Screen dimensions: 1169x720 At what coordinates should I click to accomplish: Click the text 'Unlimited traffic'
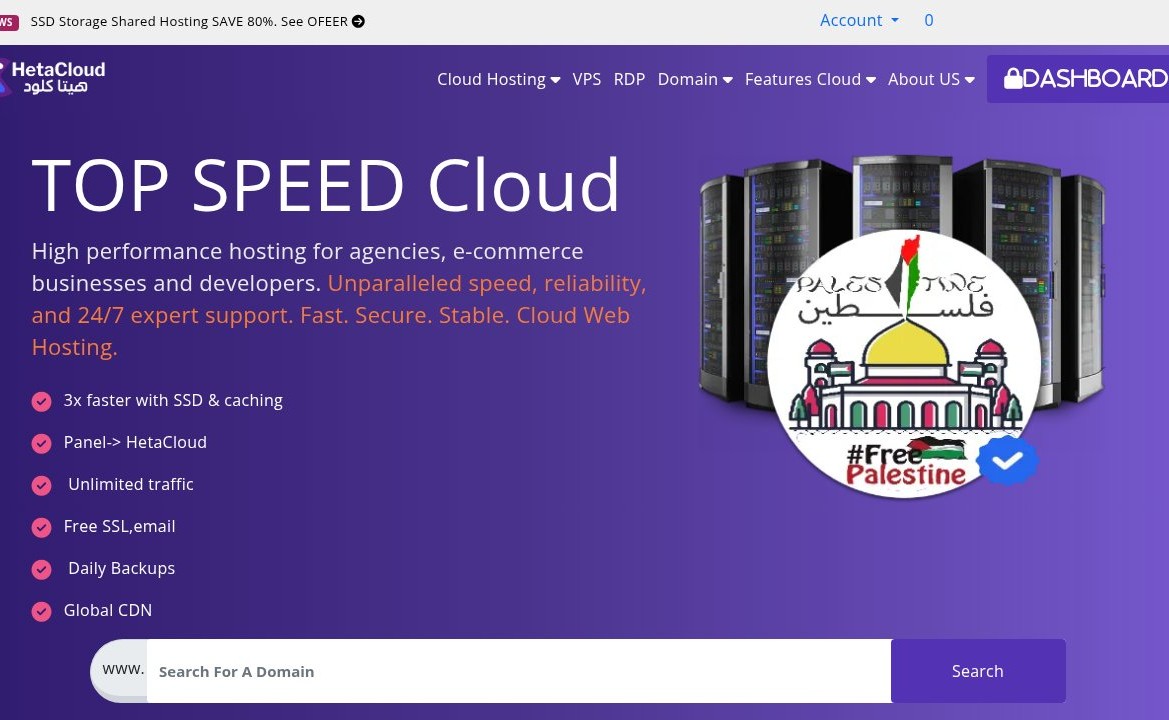click(130, 484)
